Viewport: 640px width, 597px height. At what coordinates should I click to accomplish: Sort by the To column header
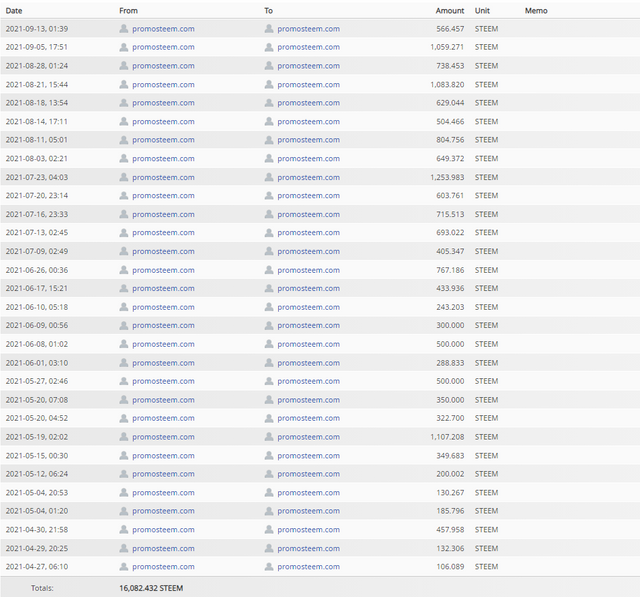[x=268, y=11]
